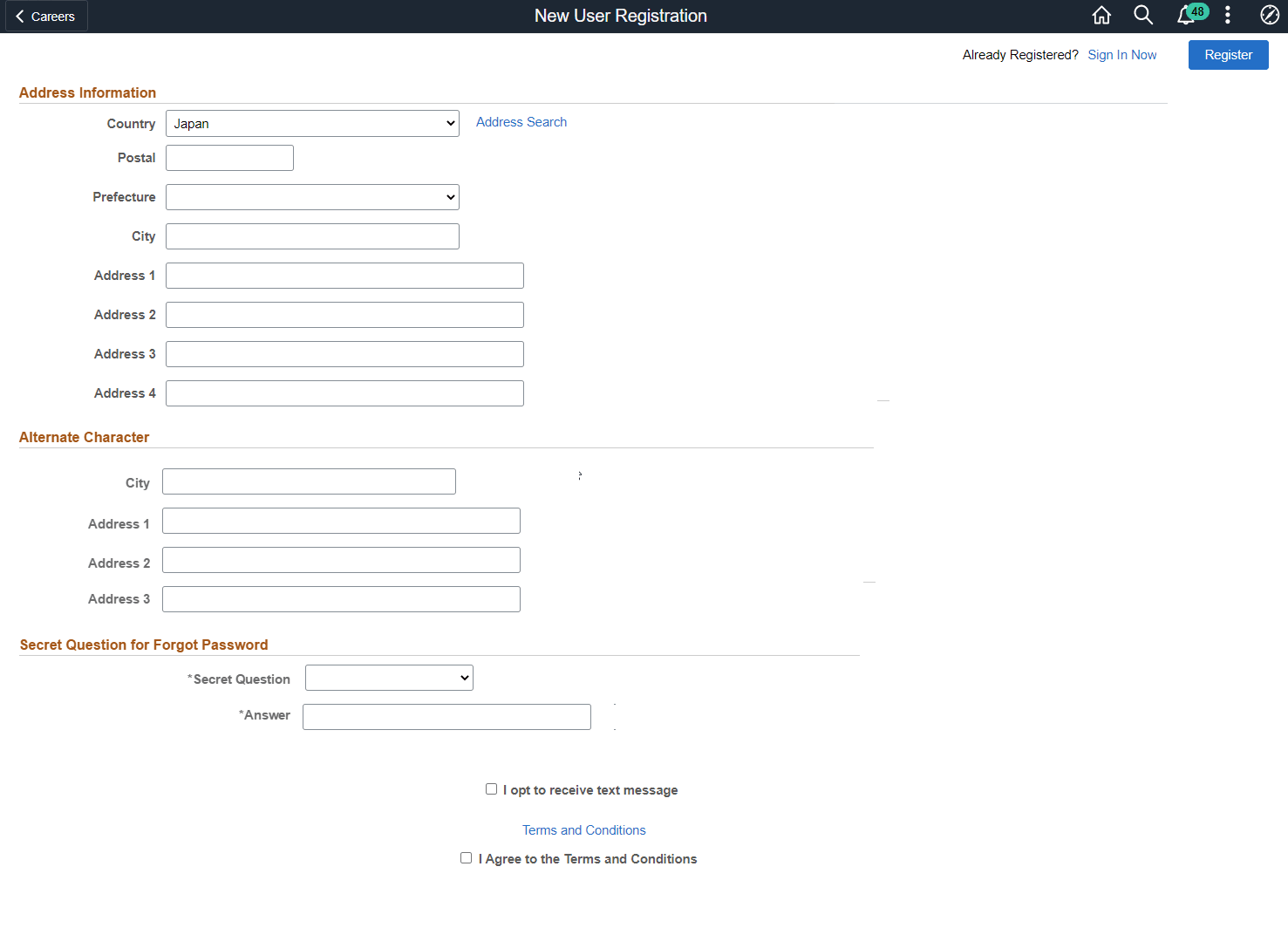The height and width of the screenshot is (928, 1288).
Task: Open the Terms and Conditions link
Action: coord(583,829)
